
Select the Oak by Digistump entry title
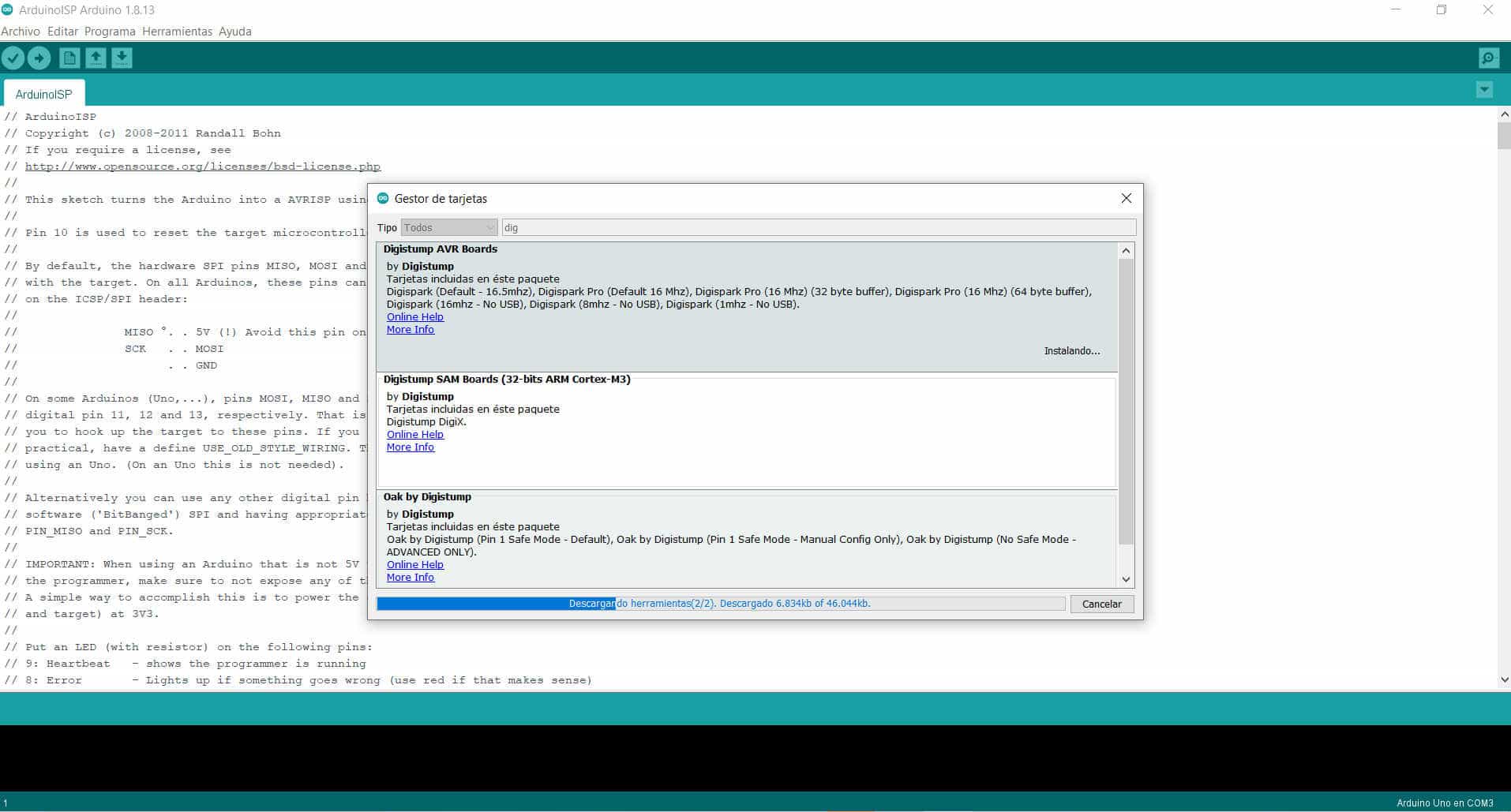(x=427, y=496)
